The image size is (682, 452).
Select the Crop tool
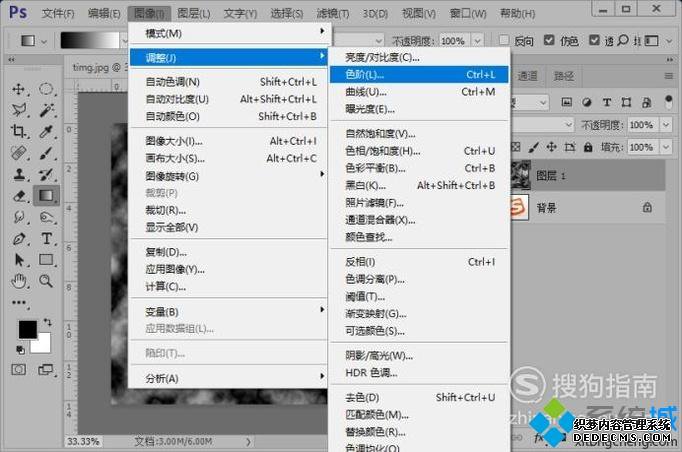click(x=19, y=131)
